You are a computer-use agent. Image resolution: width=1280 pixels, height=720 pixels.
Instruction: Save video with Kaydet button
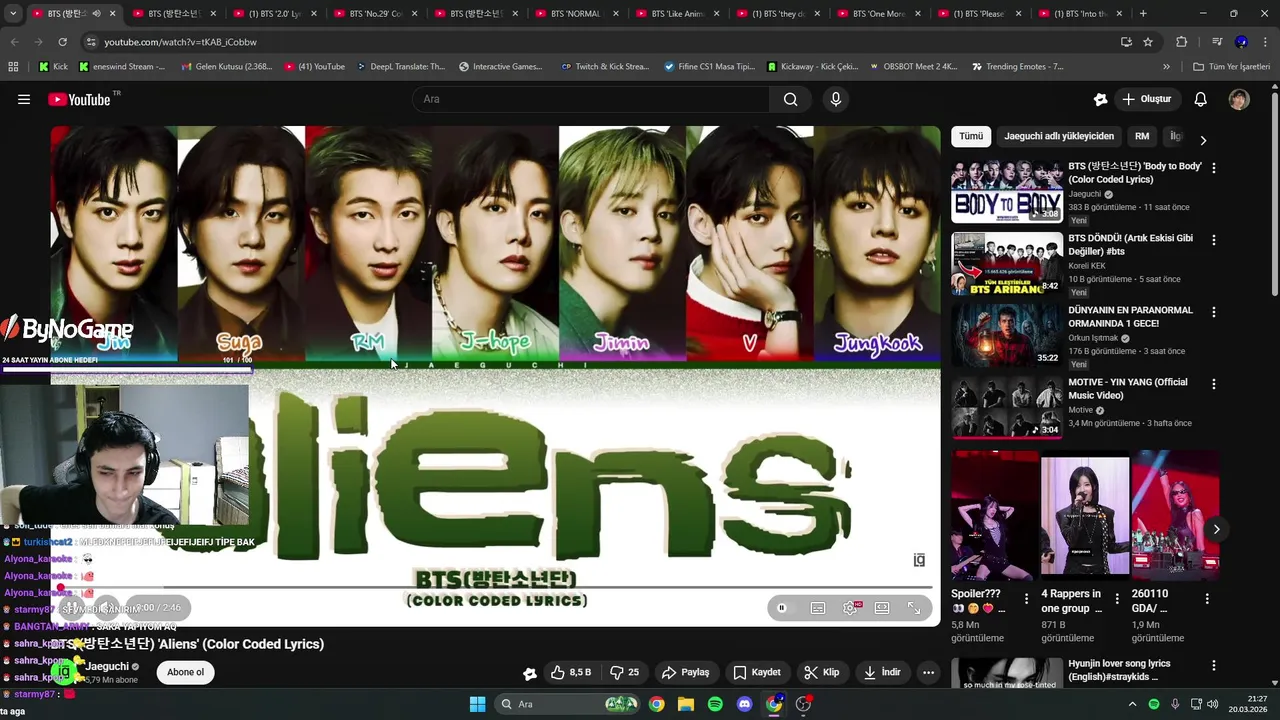pos(757,672)
